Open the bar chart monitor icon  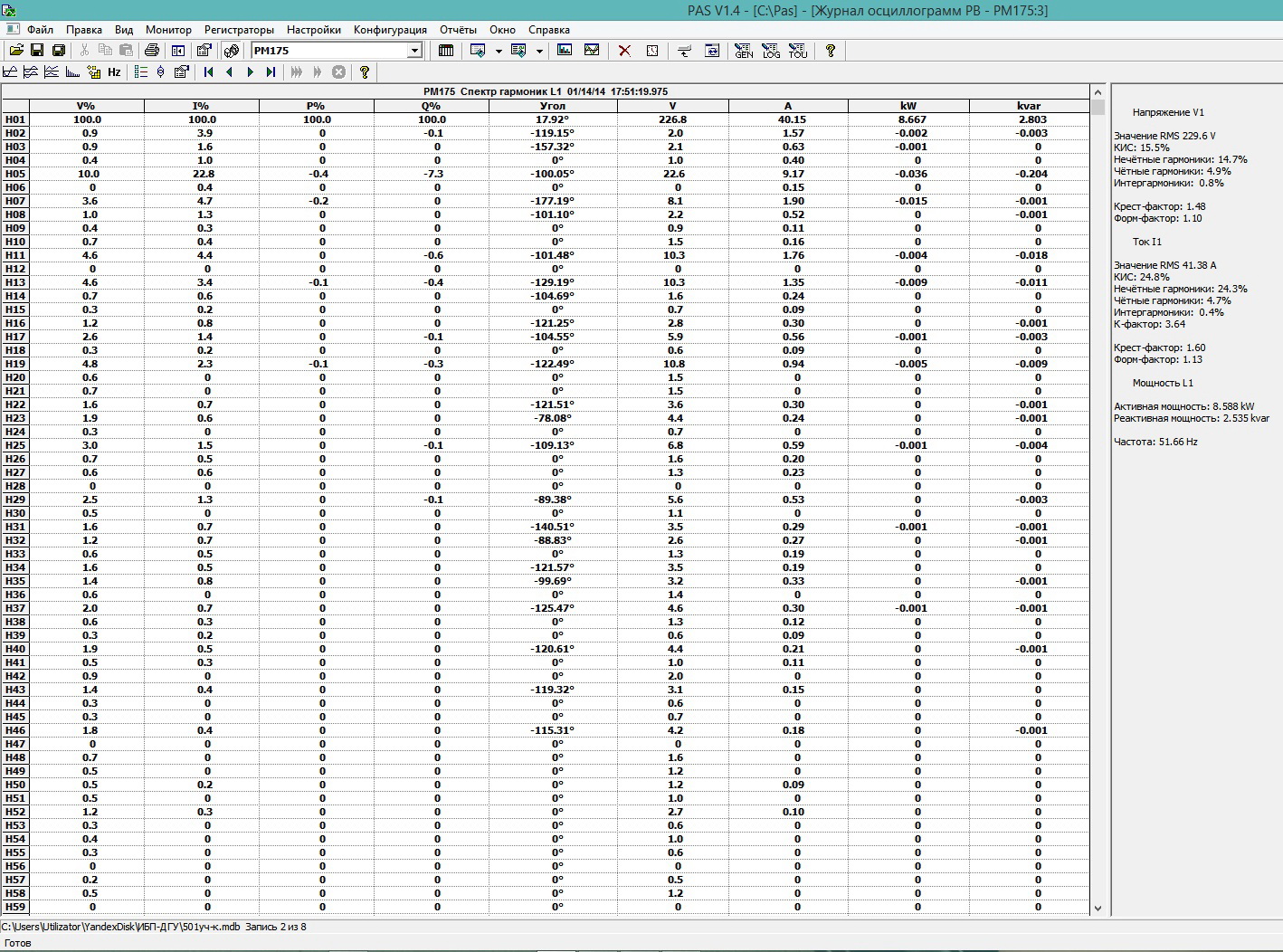point(565,51)
